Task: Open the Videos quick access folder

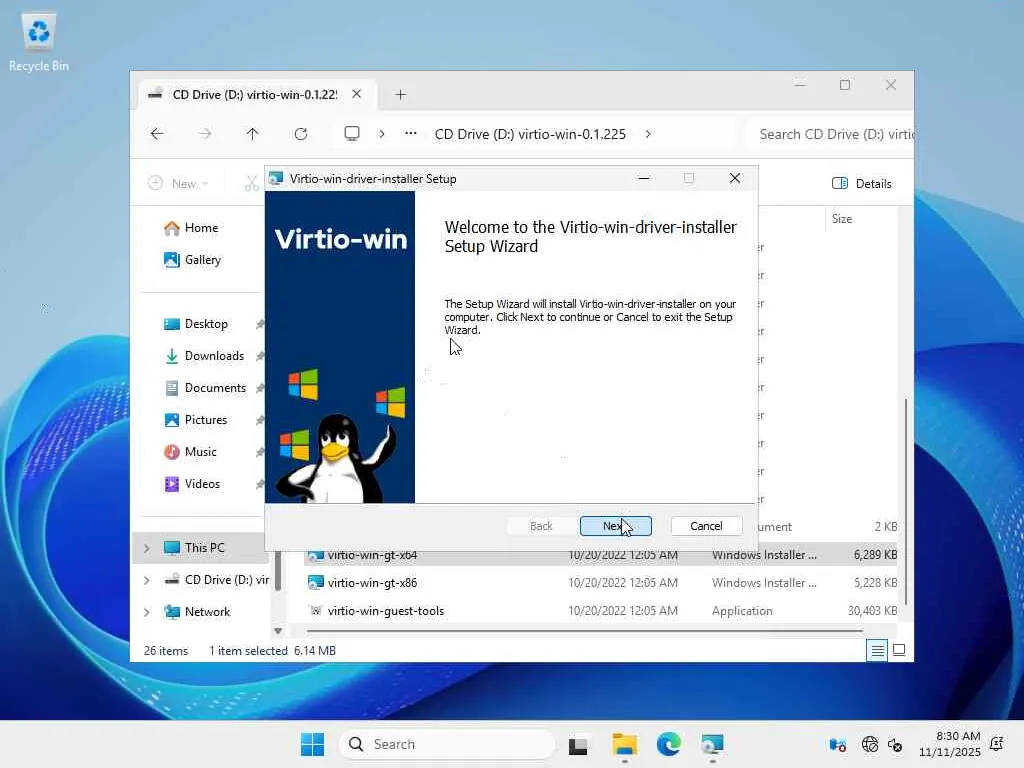Action: point(202,484)
